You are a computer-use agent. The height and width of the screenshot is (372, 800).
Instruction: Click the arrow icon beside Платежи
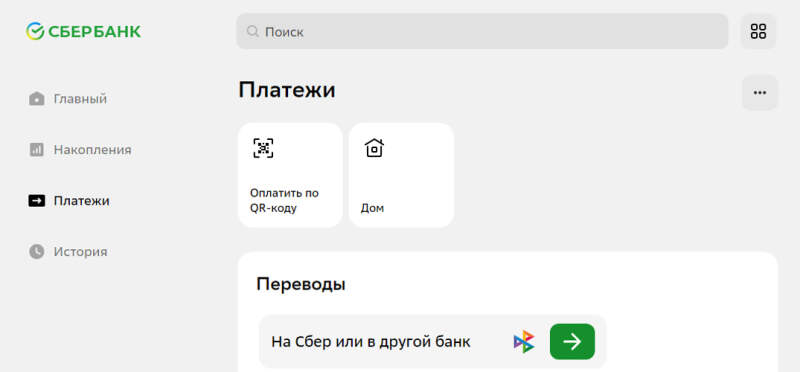[37, 201]
